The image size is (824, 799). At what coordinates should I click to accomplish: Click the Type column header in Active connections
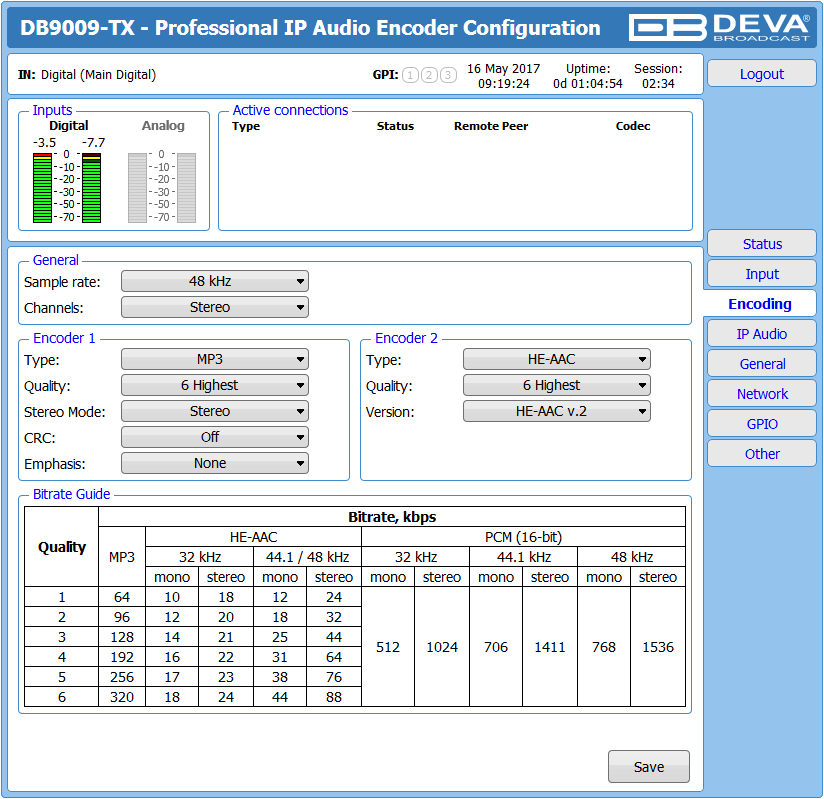point(246,126)
